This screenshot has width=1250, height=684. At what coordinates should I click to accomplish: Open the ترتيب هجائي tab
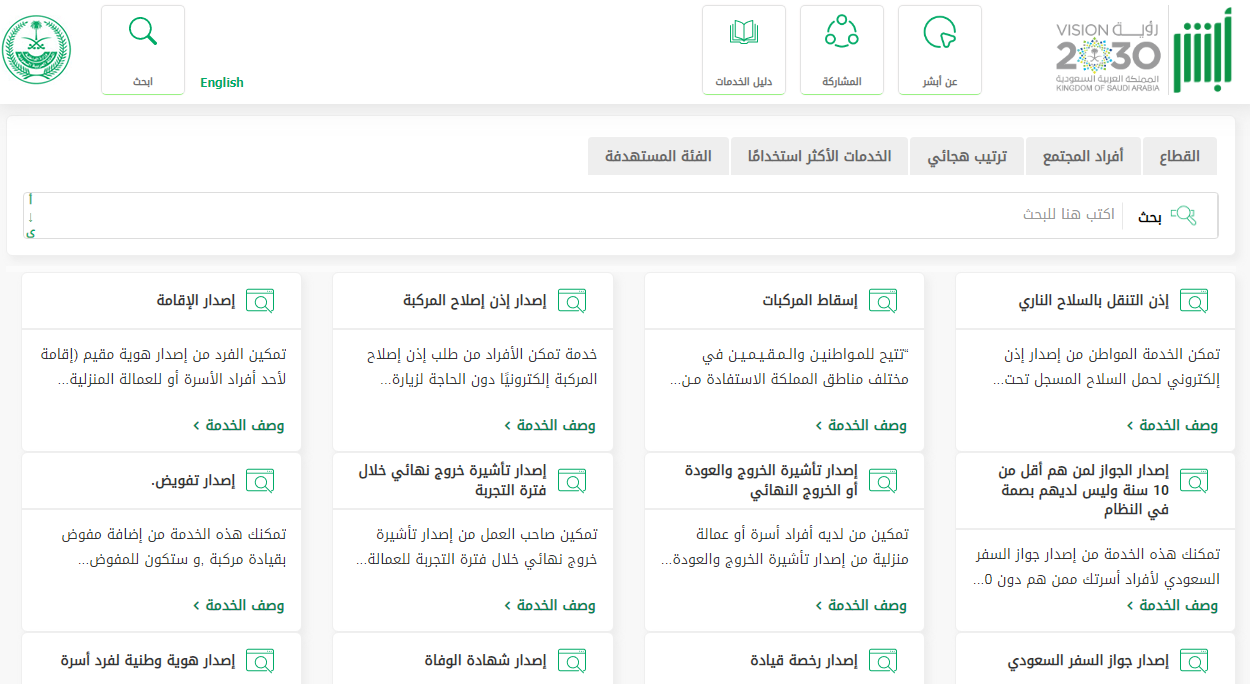(966, 157)
